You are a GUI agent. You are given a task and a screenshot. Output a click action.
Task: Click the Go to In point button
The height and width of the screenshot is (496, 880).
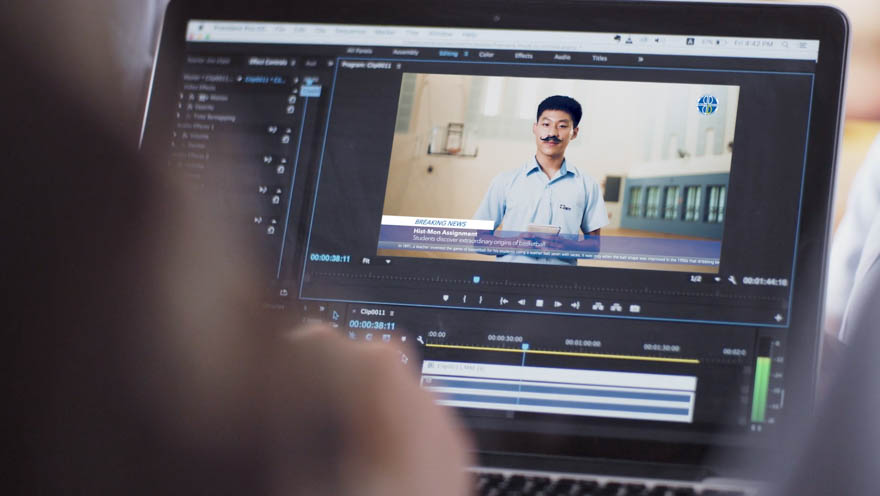pyautogui.click(x=503, y=301)
